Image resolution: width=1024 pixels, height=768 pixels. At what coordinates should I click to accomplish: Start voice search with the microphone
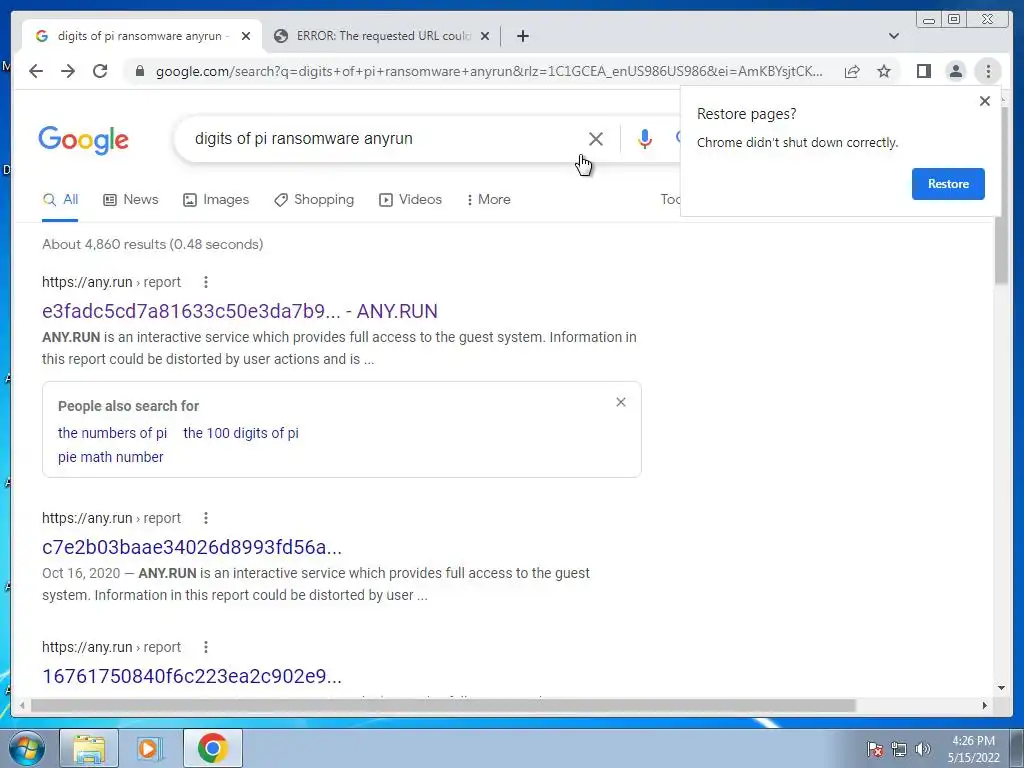[x=645, y=138]
